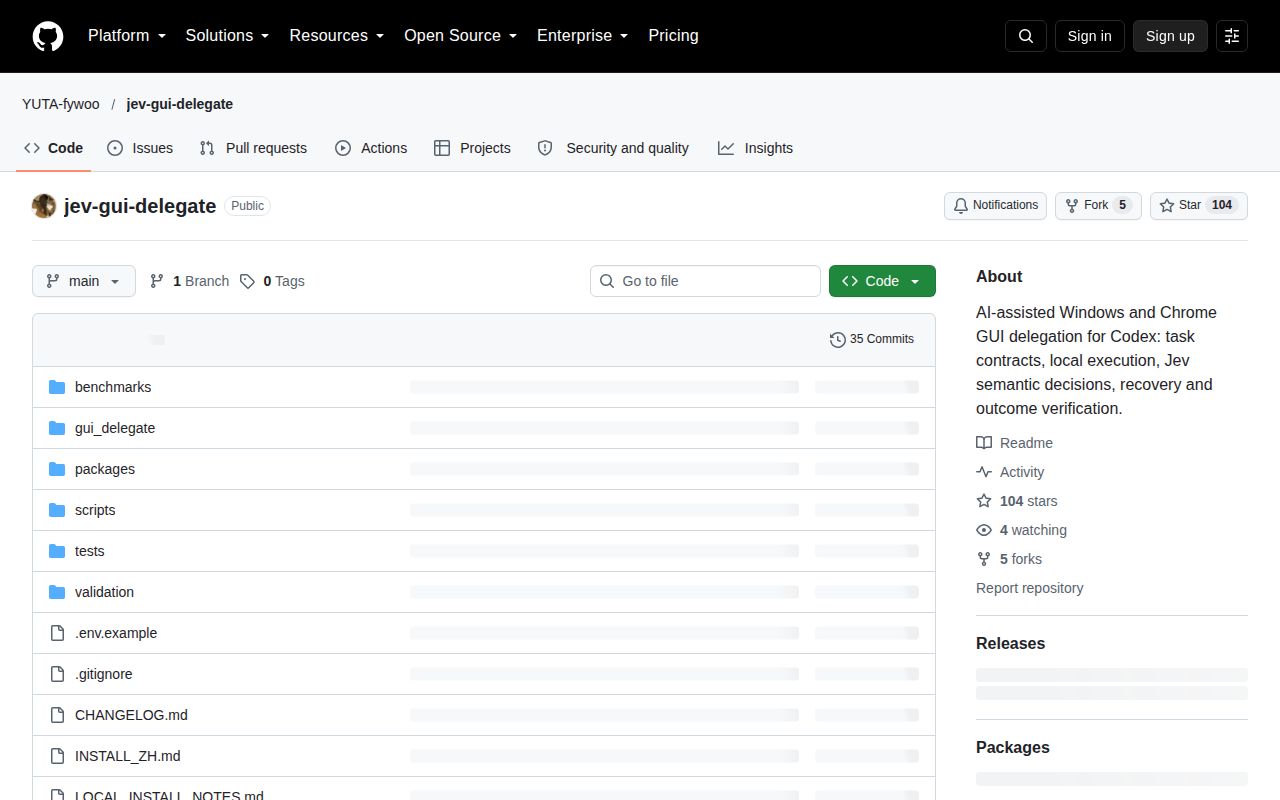Expand the Resources menu

pyautogui.click(x=337, y=36)
